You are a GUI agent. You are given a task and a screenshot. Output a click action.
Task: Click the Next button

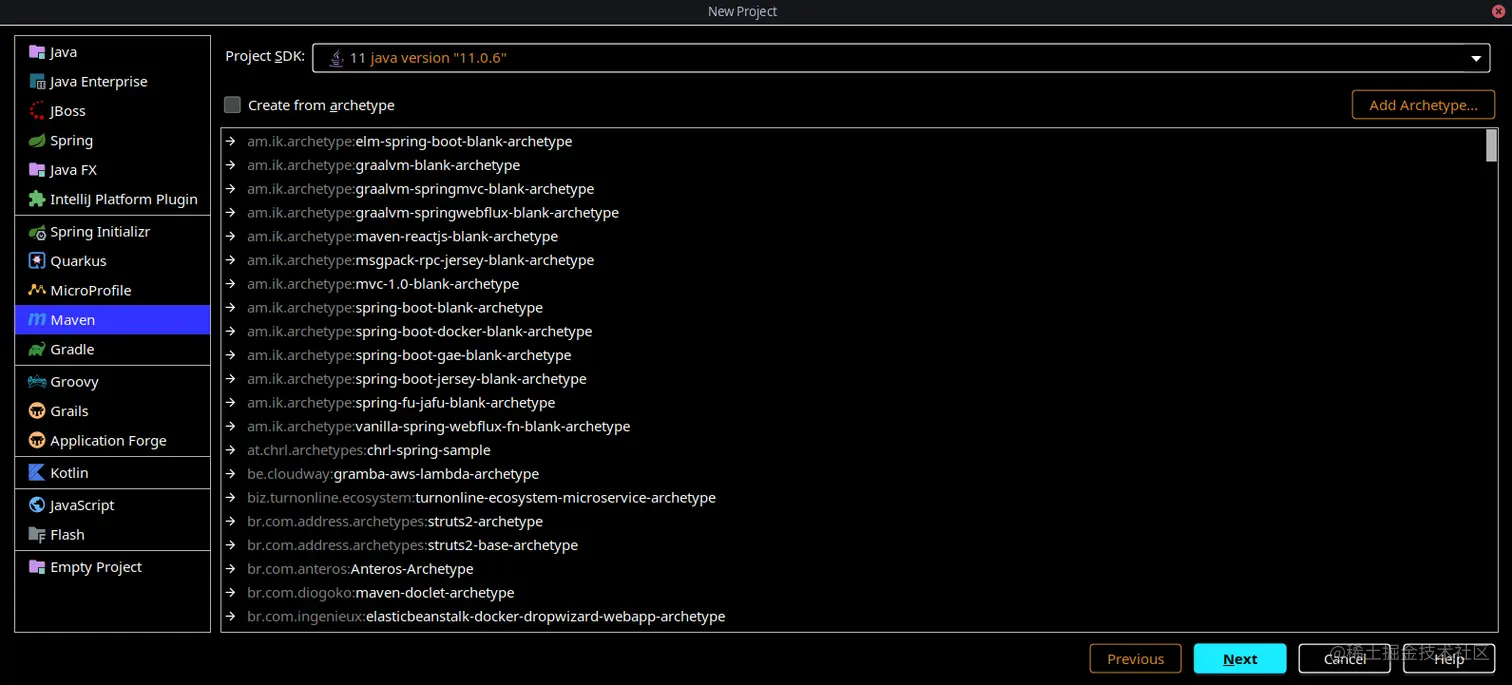tap(1240, 659)
